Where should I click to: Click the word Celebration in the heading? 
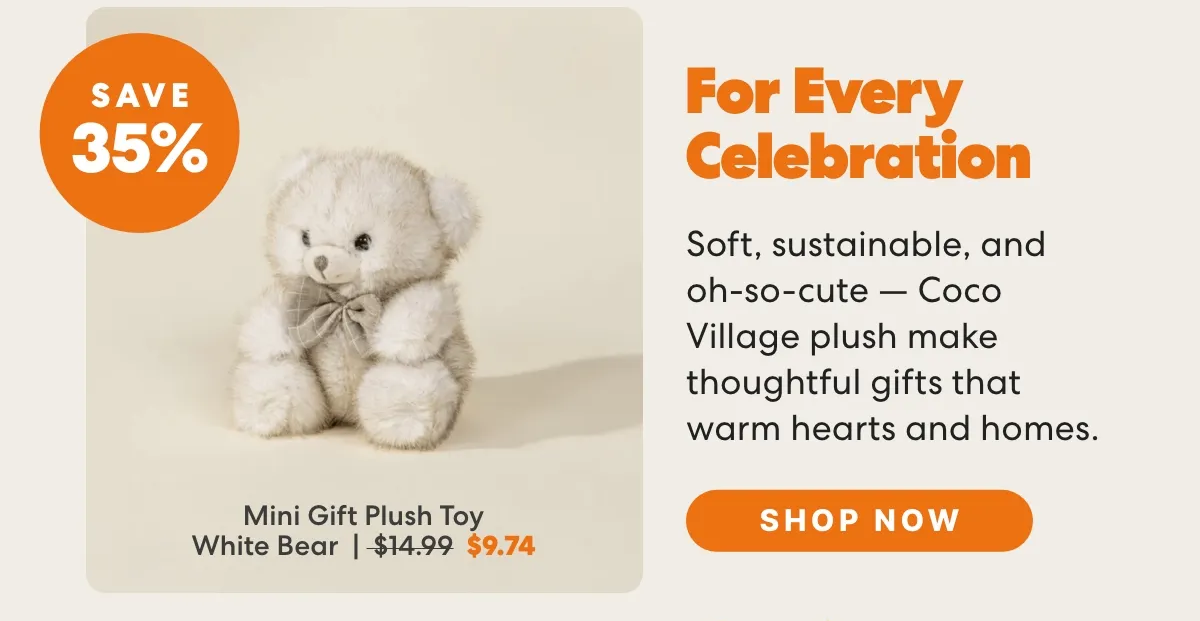coord(859,156)
